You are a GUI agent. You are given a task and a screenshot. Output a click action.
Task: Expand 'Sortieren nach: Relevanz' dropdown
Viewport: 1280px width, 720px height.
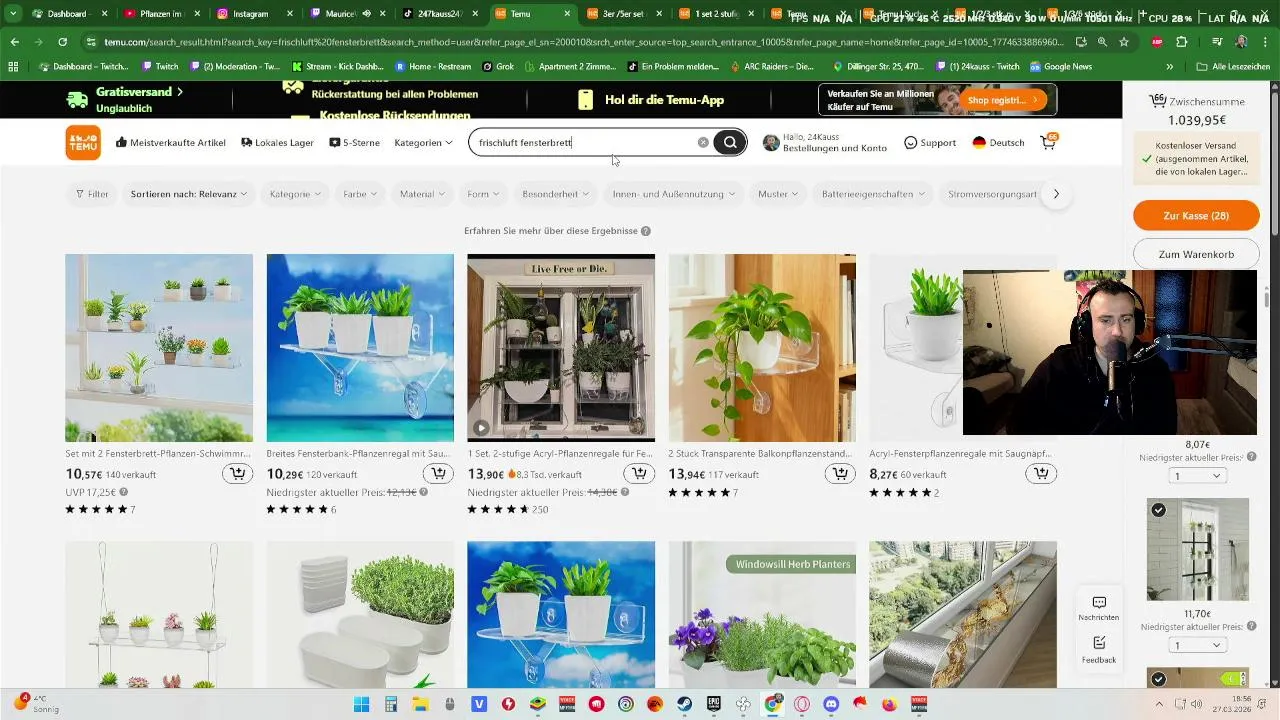pos(189,194)
